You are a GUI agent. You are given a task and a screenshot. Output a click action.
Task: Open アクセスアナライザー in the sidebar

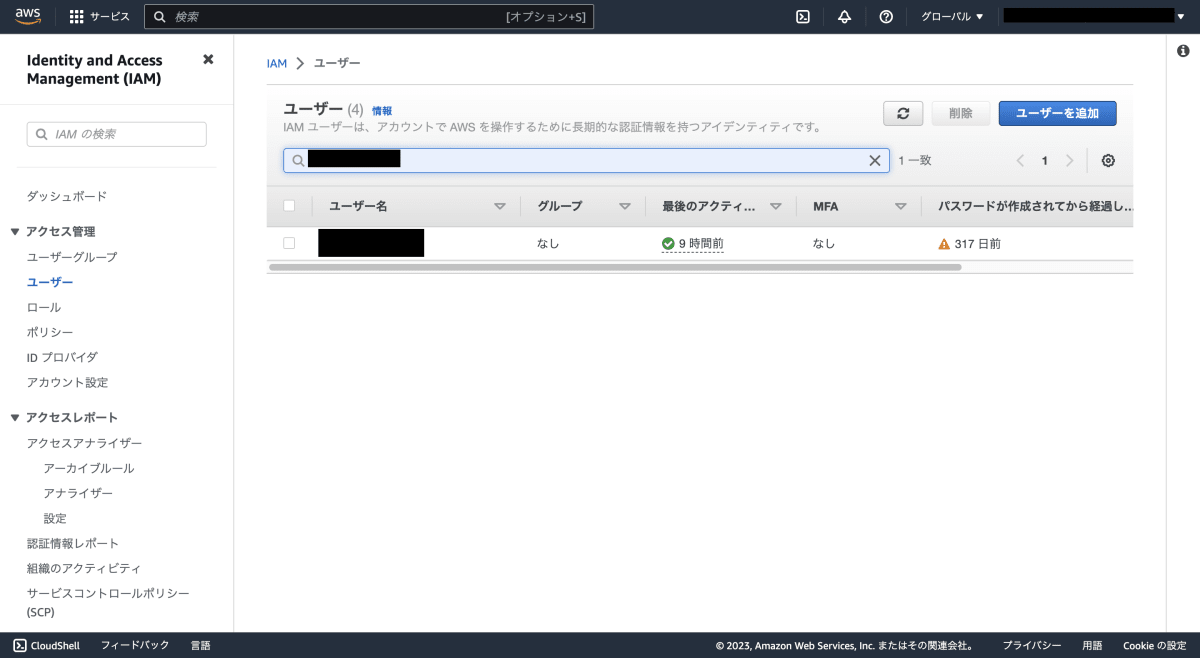84,443
